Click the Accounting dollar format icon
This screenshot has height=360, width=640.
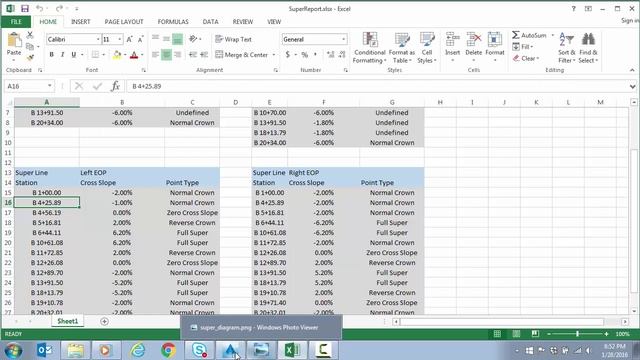click(x=288, y=55)
